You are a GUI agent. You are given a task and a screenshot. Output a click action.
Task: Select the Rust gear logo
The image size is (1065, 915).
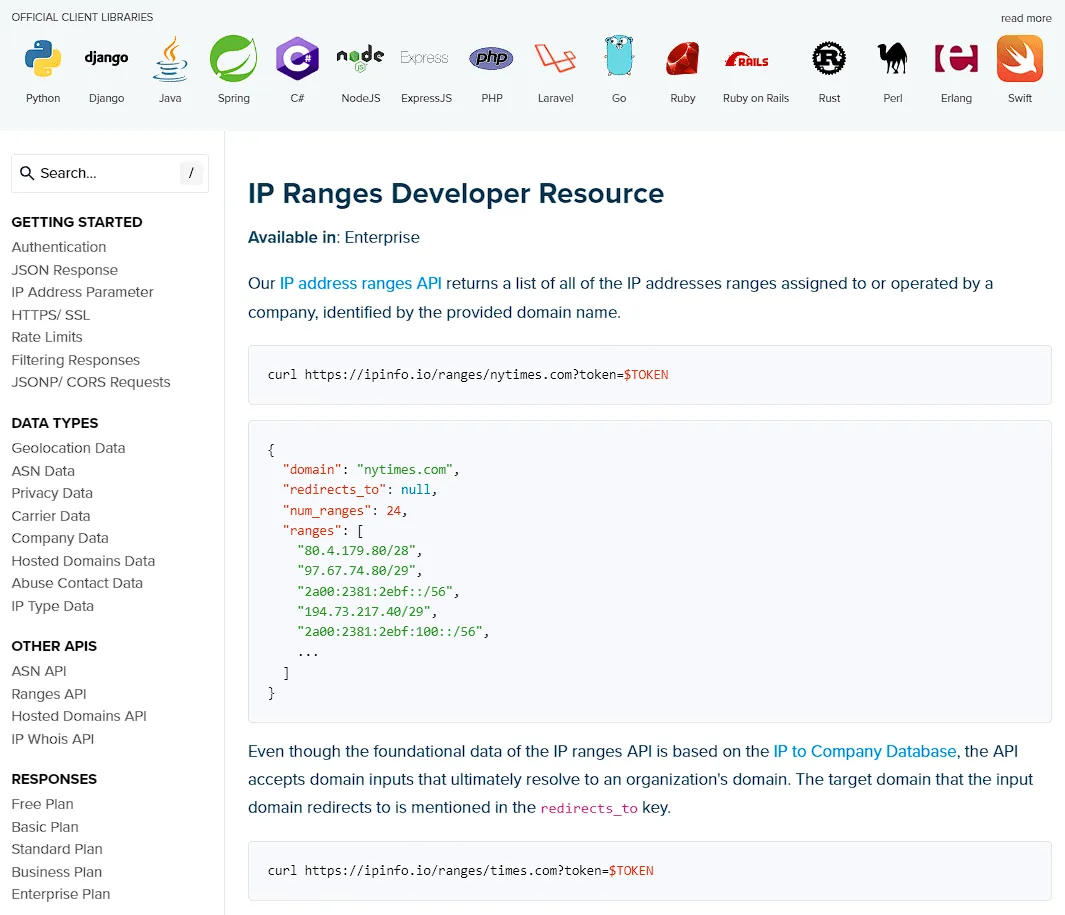pos(829,58)
